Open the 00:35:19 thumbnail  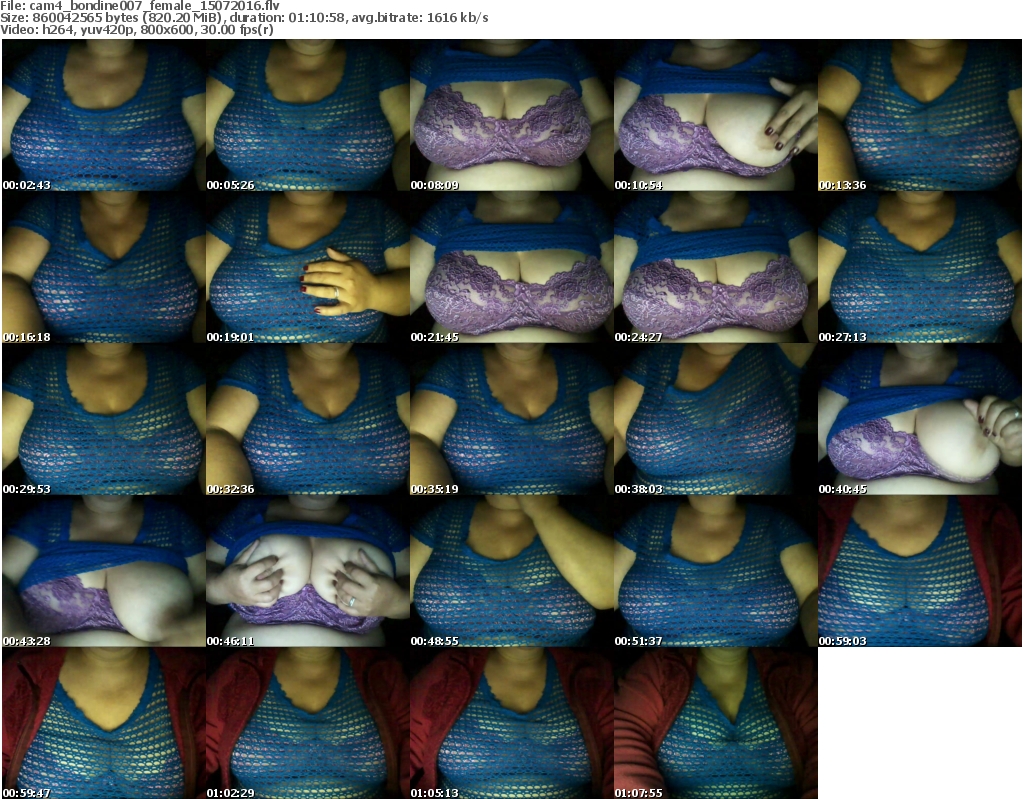coord(512,419)
